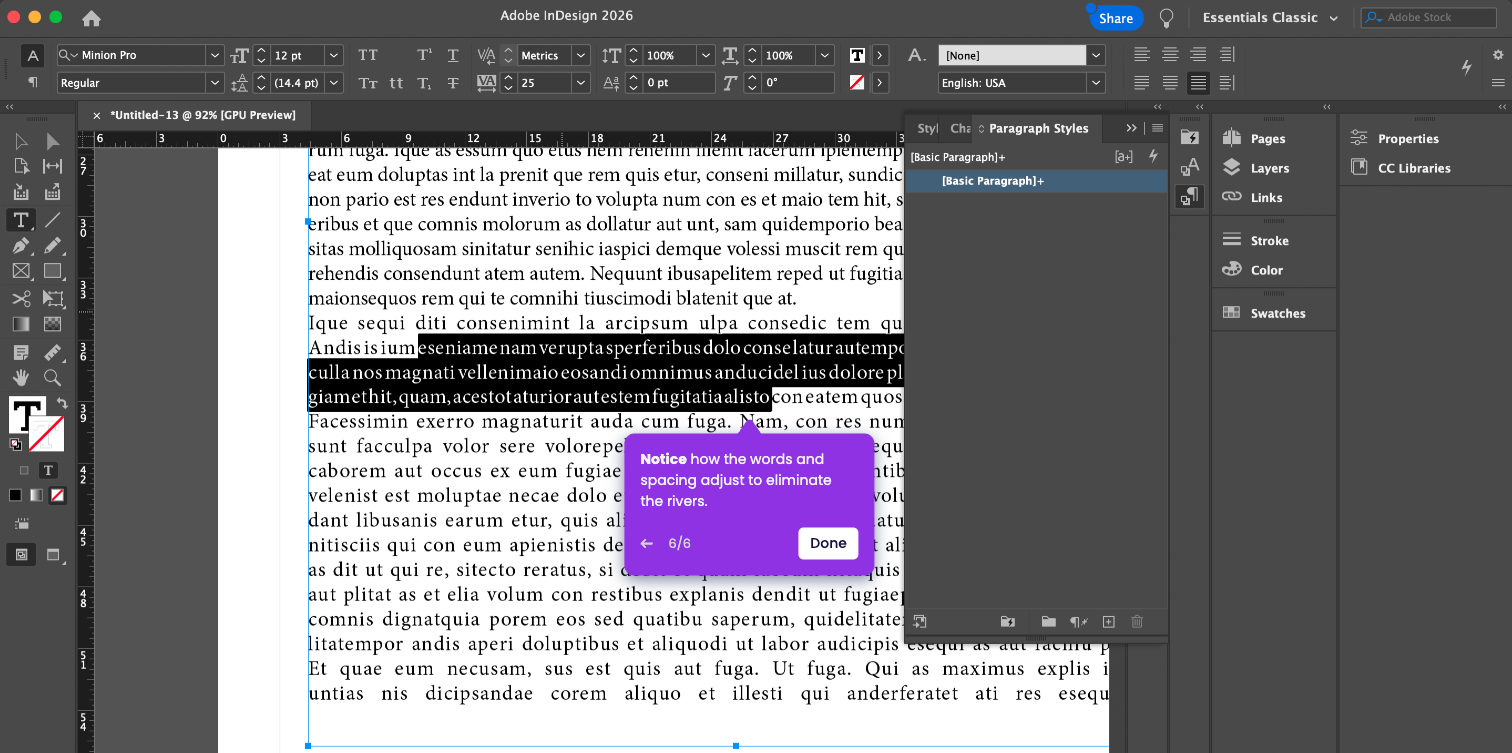Screen dimensions: 1512x753
Task: Toggle Small Caps formatting
Action: tap(368, 83)
